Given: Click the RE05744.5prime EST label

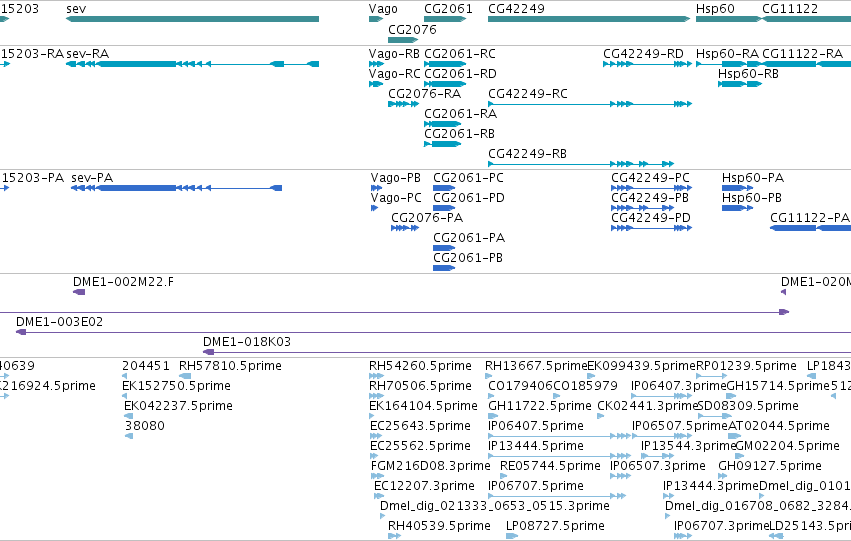Looking at the screenshot, I should pyautogui.click(x=550, y=467).
